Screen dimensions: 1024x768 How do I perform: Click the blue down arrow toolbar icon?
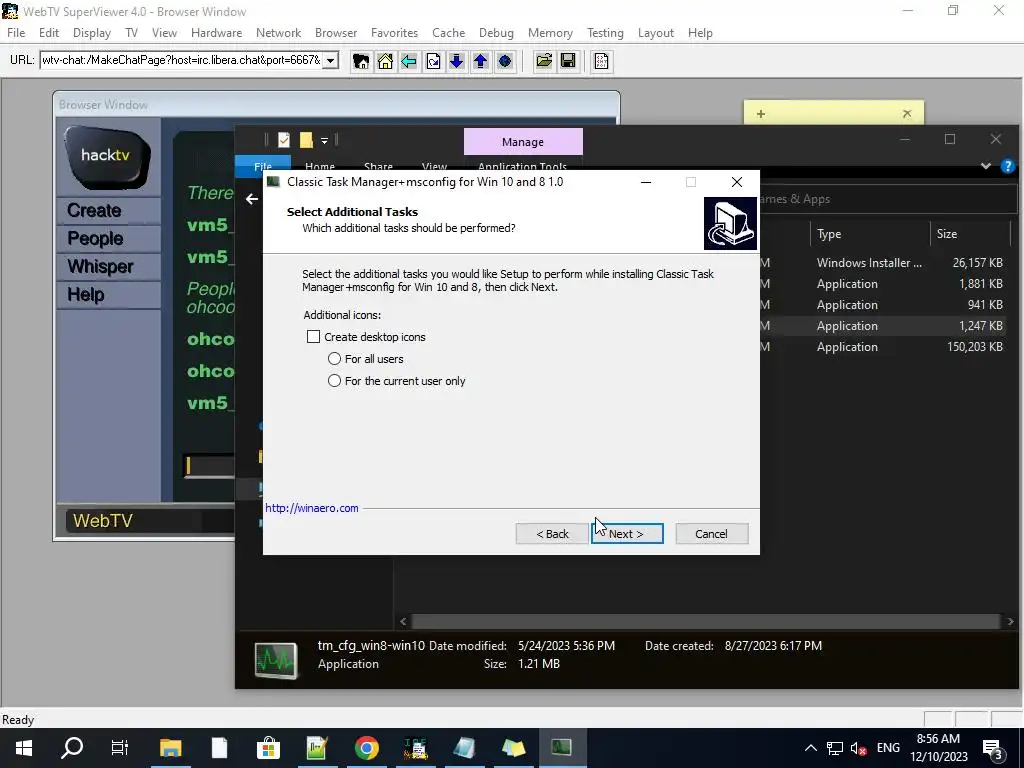point(456,61)
